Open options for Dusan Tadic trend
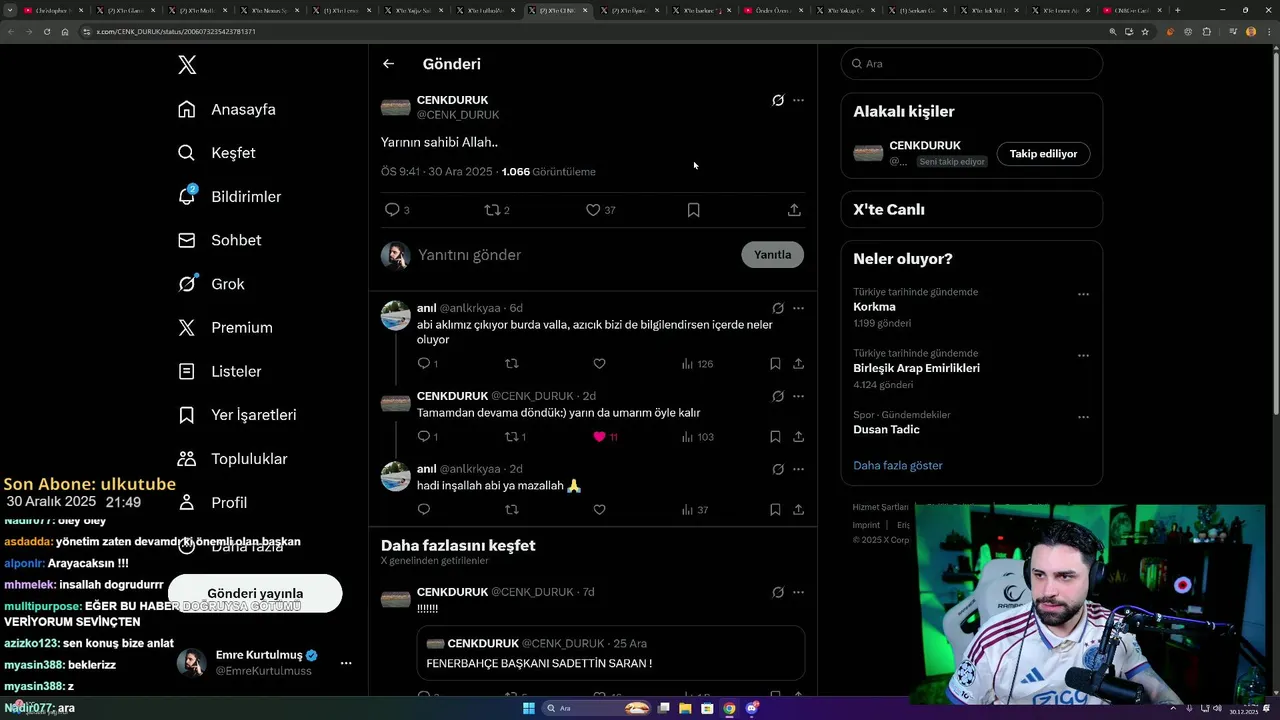The width and height of the screenshot is (1280, 720). [1083, 417]
